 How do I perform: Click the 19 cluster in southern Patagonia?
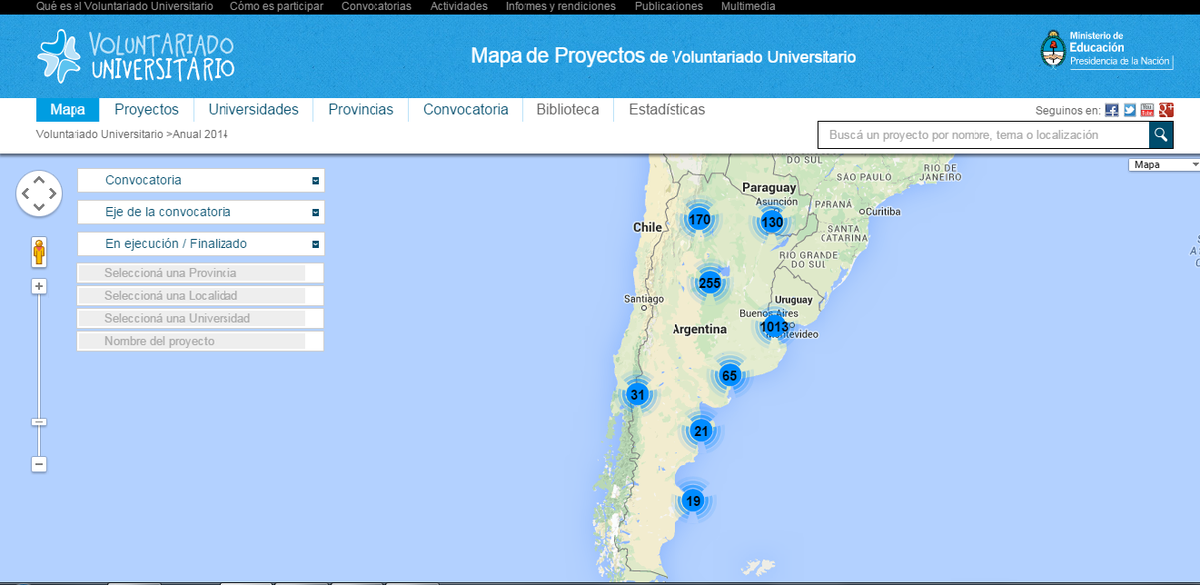pyautogui.click(x=693, y=500)
